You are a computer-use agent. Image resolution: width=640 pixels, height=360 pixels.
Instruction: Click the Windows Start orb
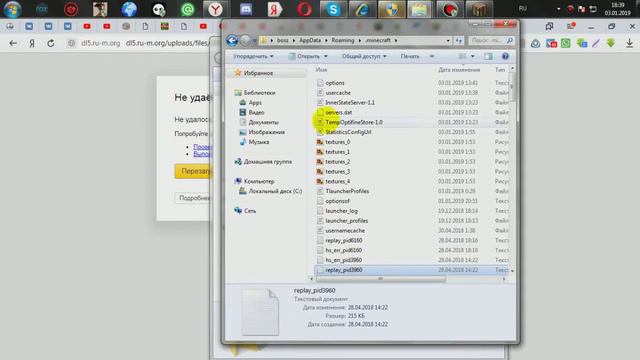click(12, 9)
